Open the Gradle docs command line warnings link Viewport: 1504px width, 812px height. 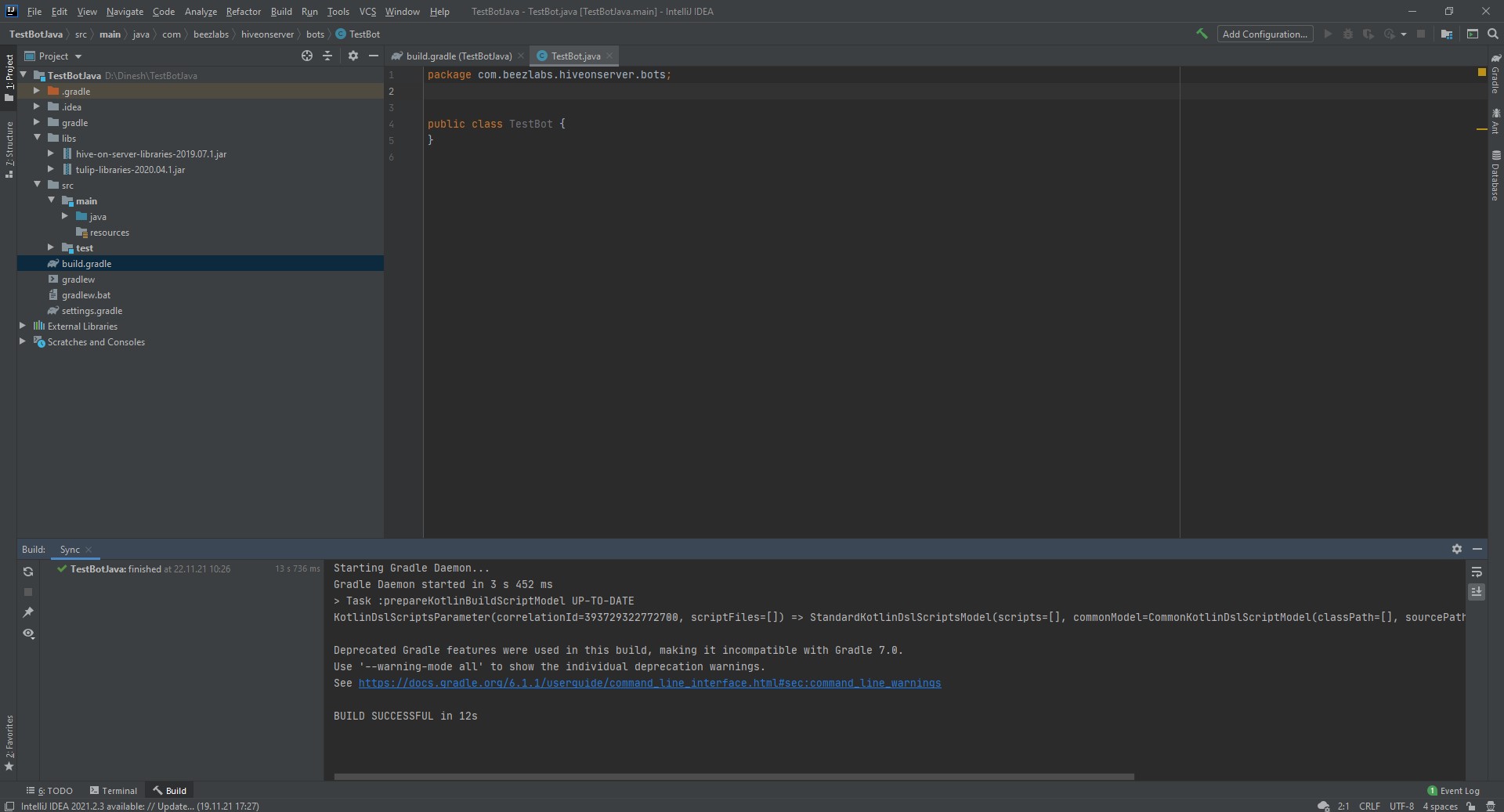tap(649, 683)
